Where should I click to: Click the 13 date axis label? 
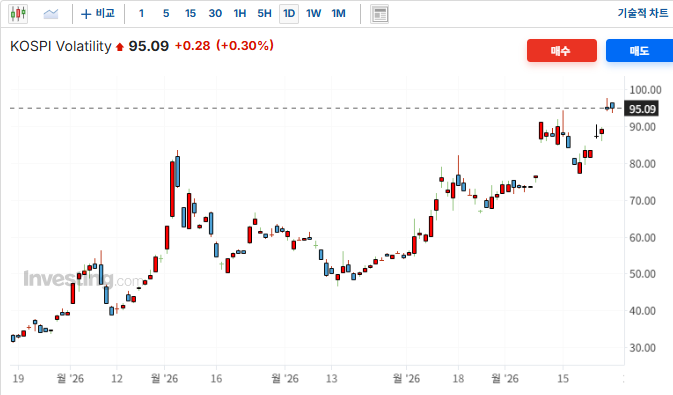pos(331,379)
